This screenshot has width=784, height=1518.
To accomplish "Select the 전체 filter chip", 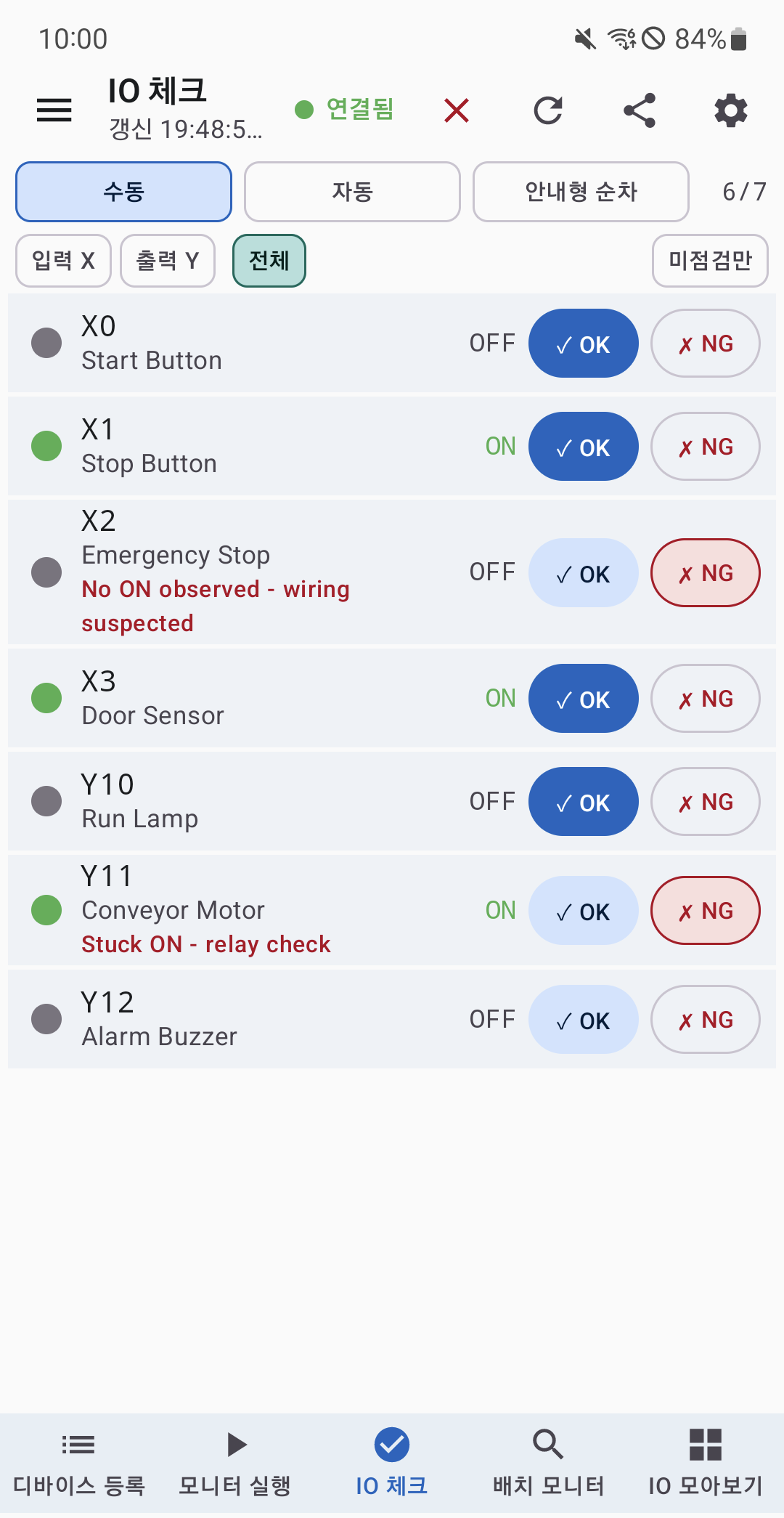I will (x=269, y=261).
